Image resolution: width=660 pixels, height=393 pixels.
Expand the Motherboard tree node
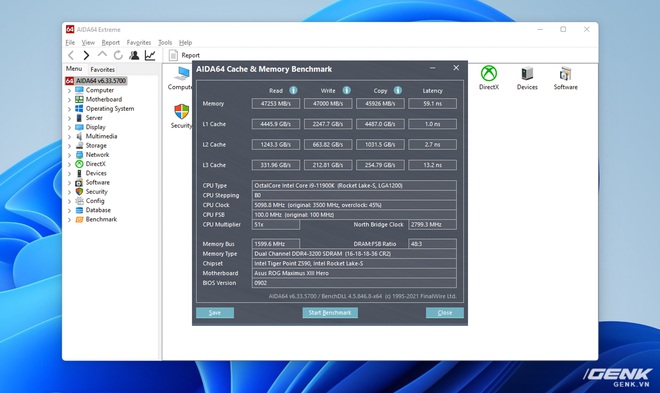69,100
